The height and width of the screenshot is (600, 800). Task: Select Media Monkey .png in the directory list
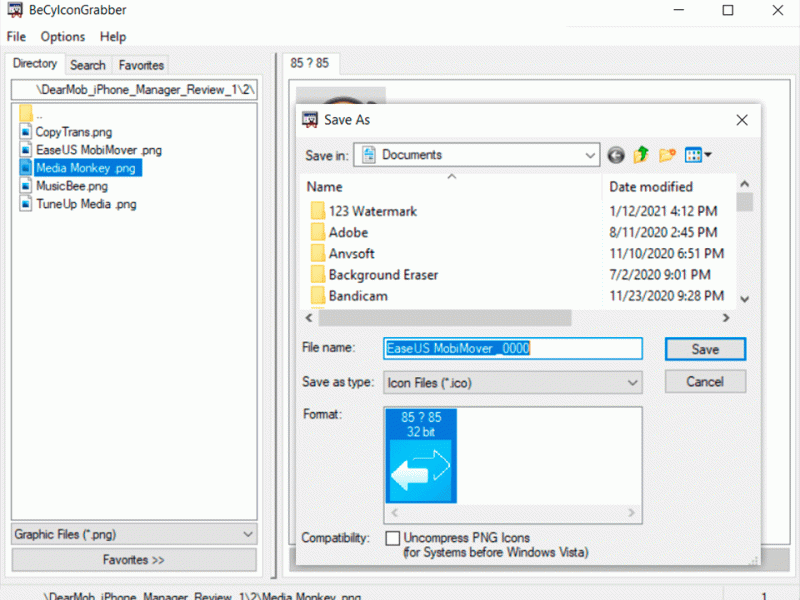click(x=86, y=168)
